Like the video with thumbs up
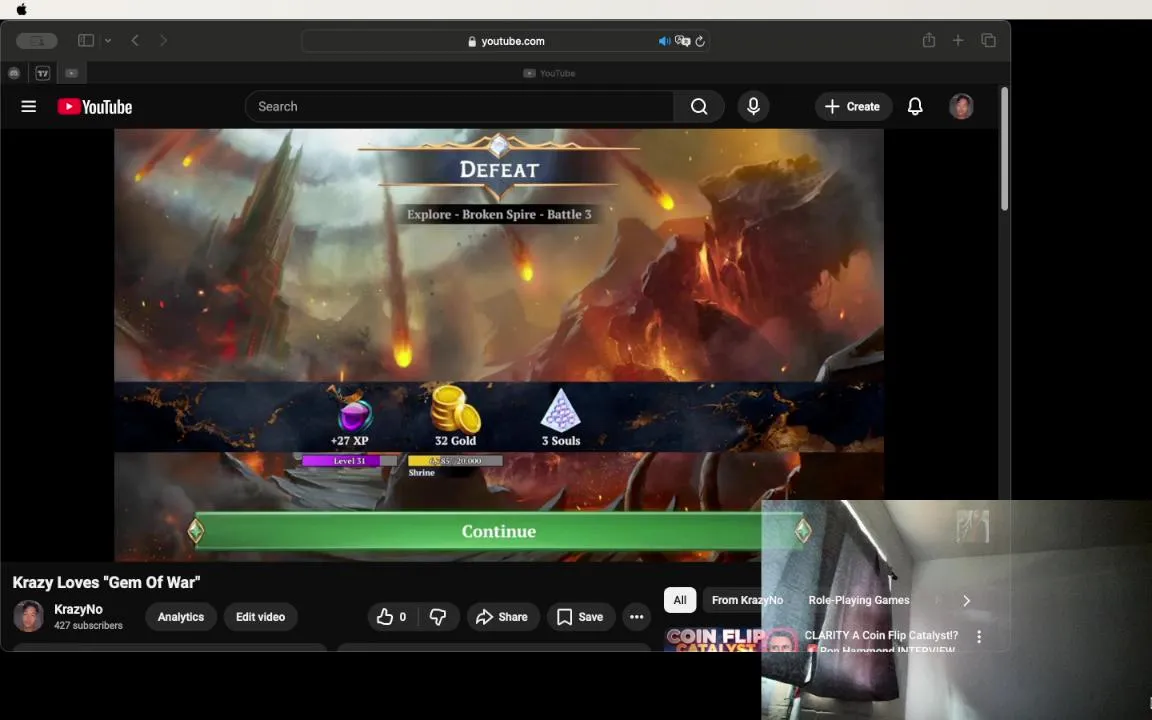 (392, 617)
